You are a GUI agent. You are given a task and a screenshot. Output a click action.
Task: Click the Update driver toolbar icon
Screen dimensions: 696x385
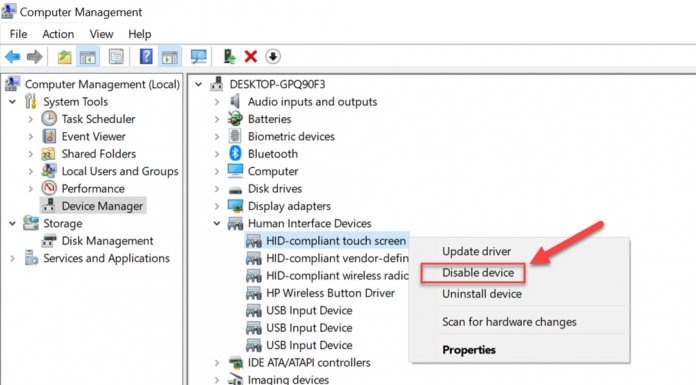[x=229, y=56]
